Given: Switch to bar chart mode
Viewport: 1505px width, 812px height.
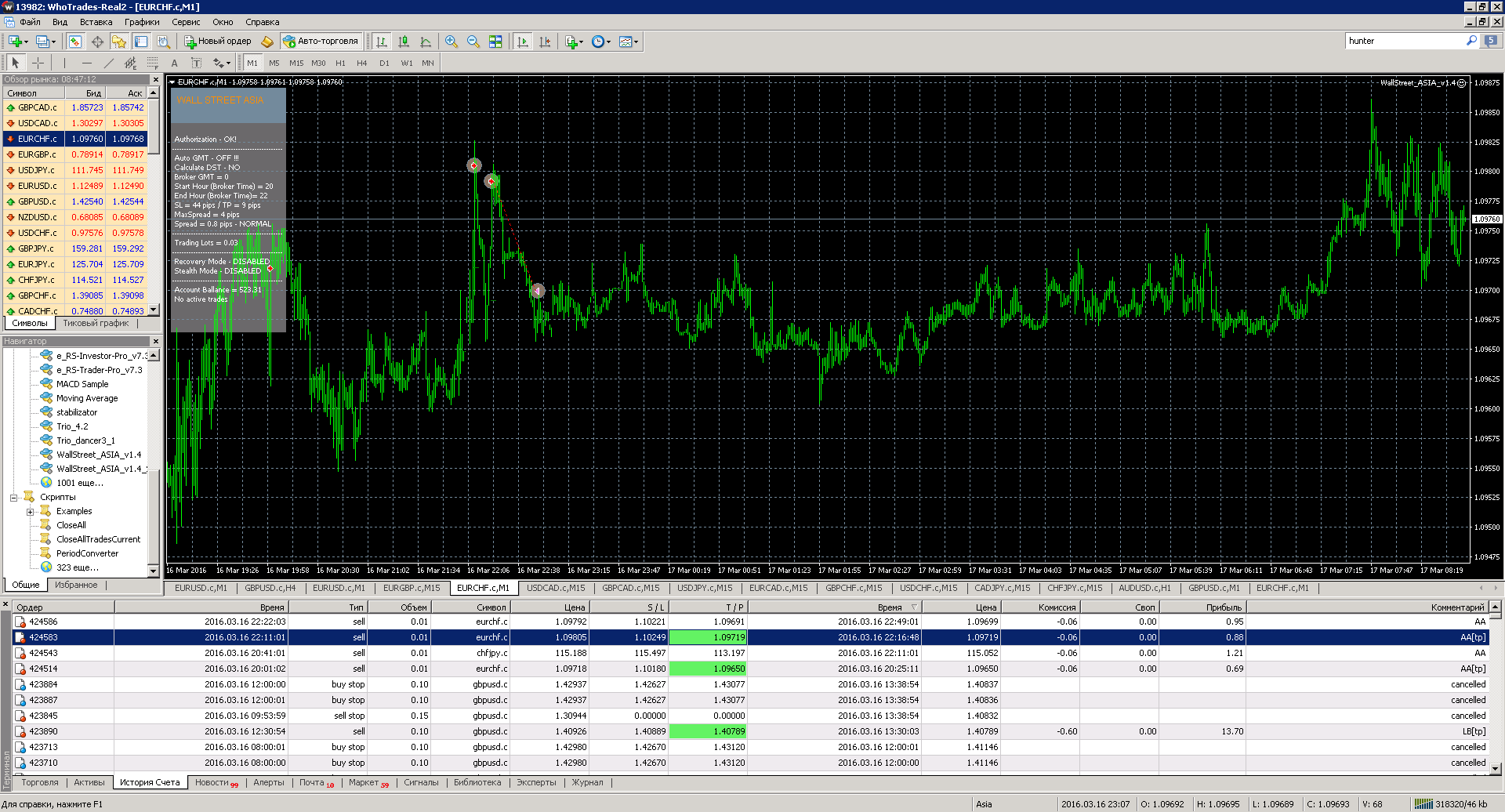Looking at the screenshot, I should pyautogui.click(x=382, y=42).
